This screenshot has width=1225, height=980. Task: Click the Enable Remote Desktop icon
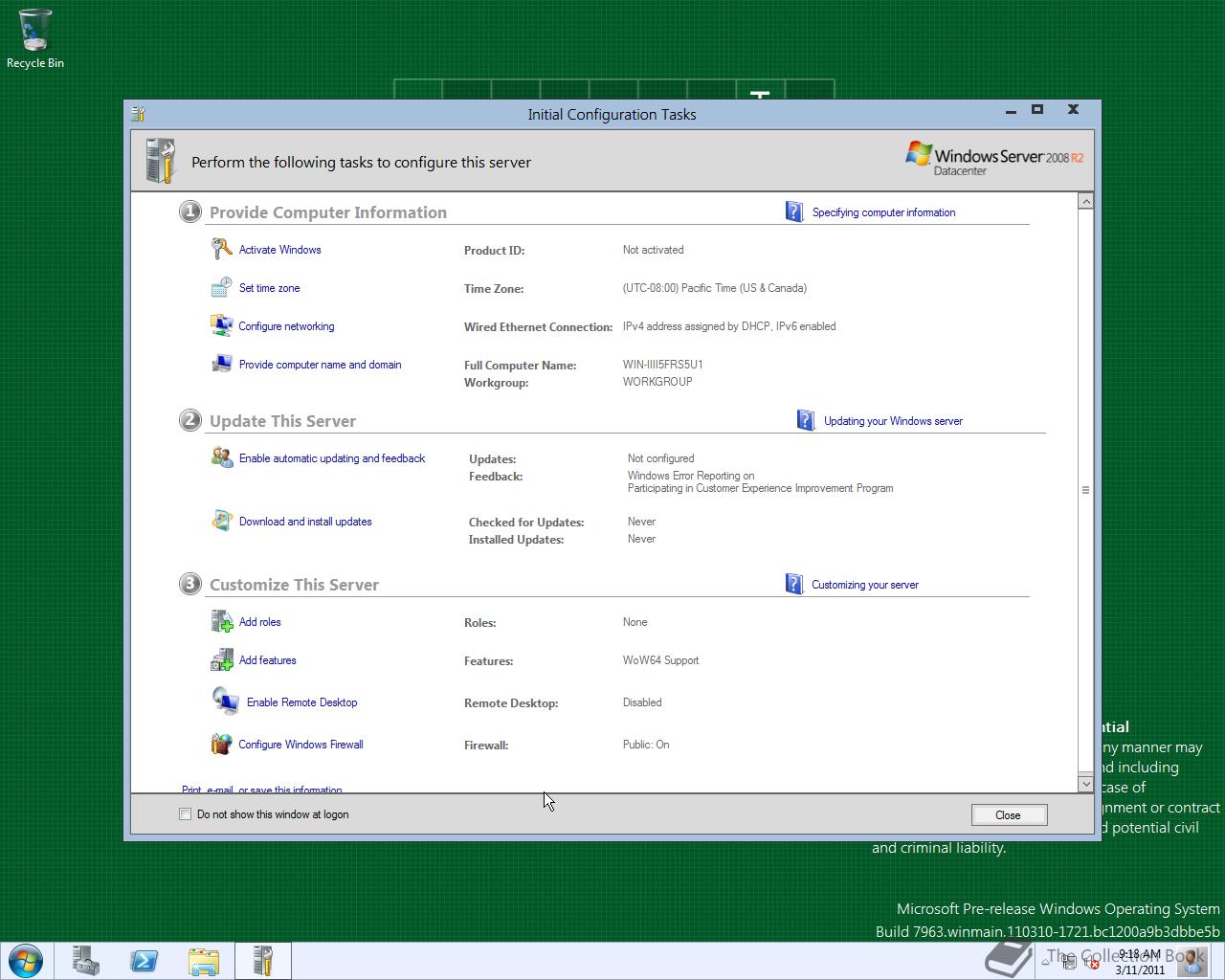pyautogui.click(x=226, y=702)
